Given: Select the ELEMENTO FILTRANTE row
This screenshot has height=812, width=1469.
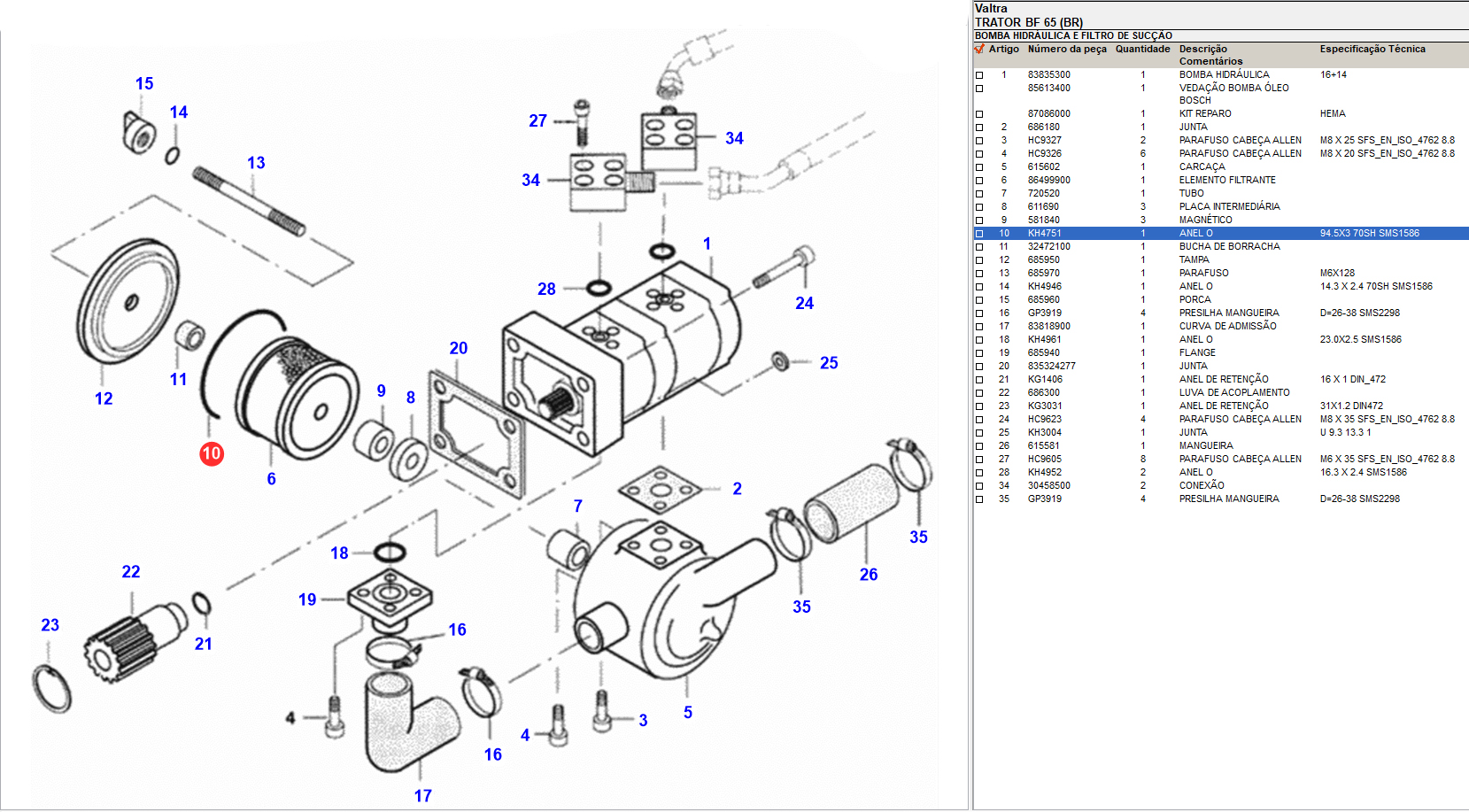Looking at the screenshot, I should (x=1226, y=180).
